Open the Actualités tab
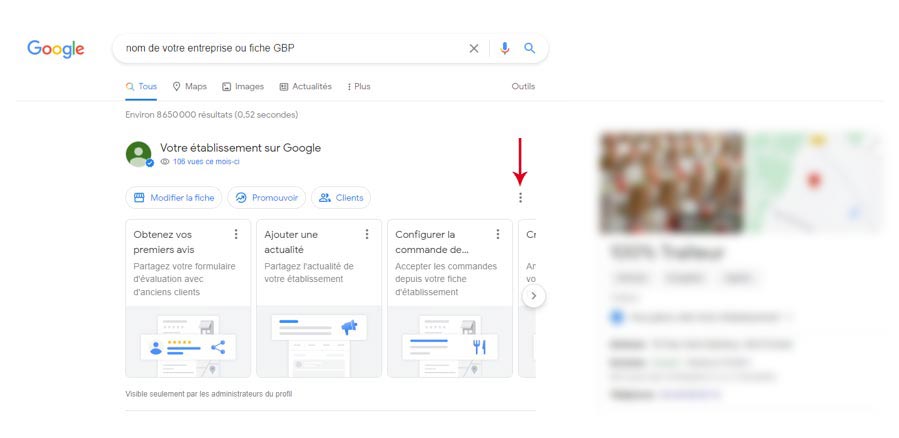The height and width of the screenshot is (438, 899). (306, 87)
